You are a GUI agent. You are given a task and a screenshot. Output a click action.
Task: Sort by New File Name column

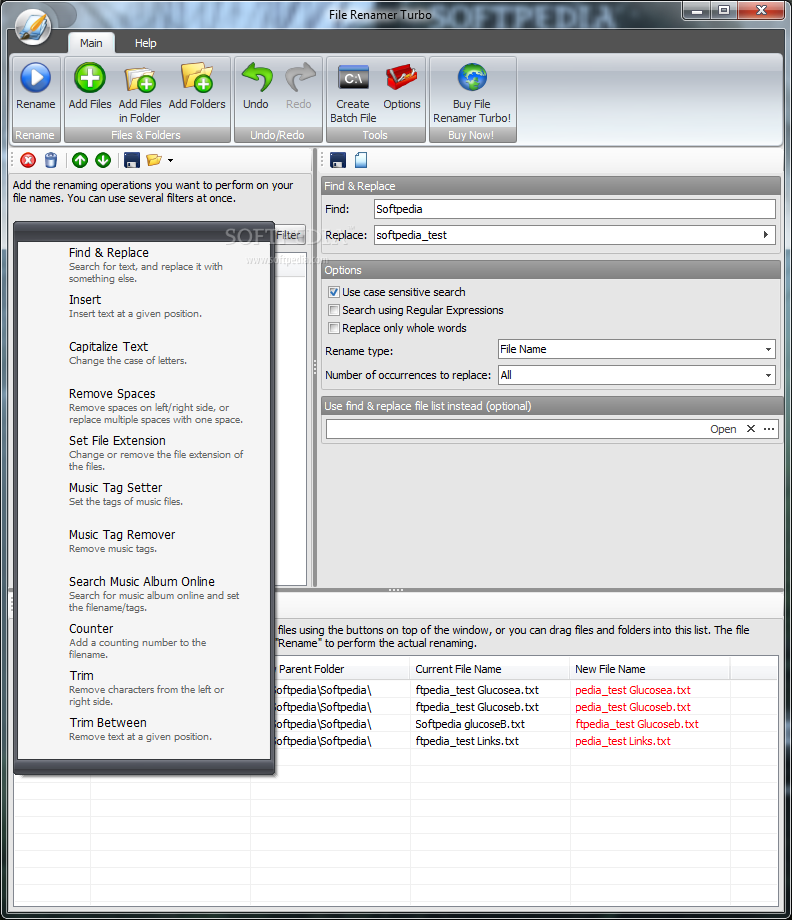click(649, 669)
